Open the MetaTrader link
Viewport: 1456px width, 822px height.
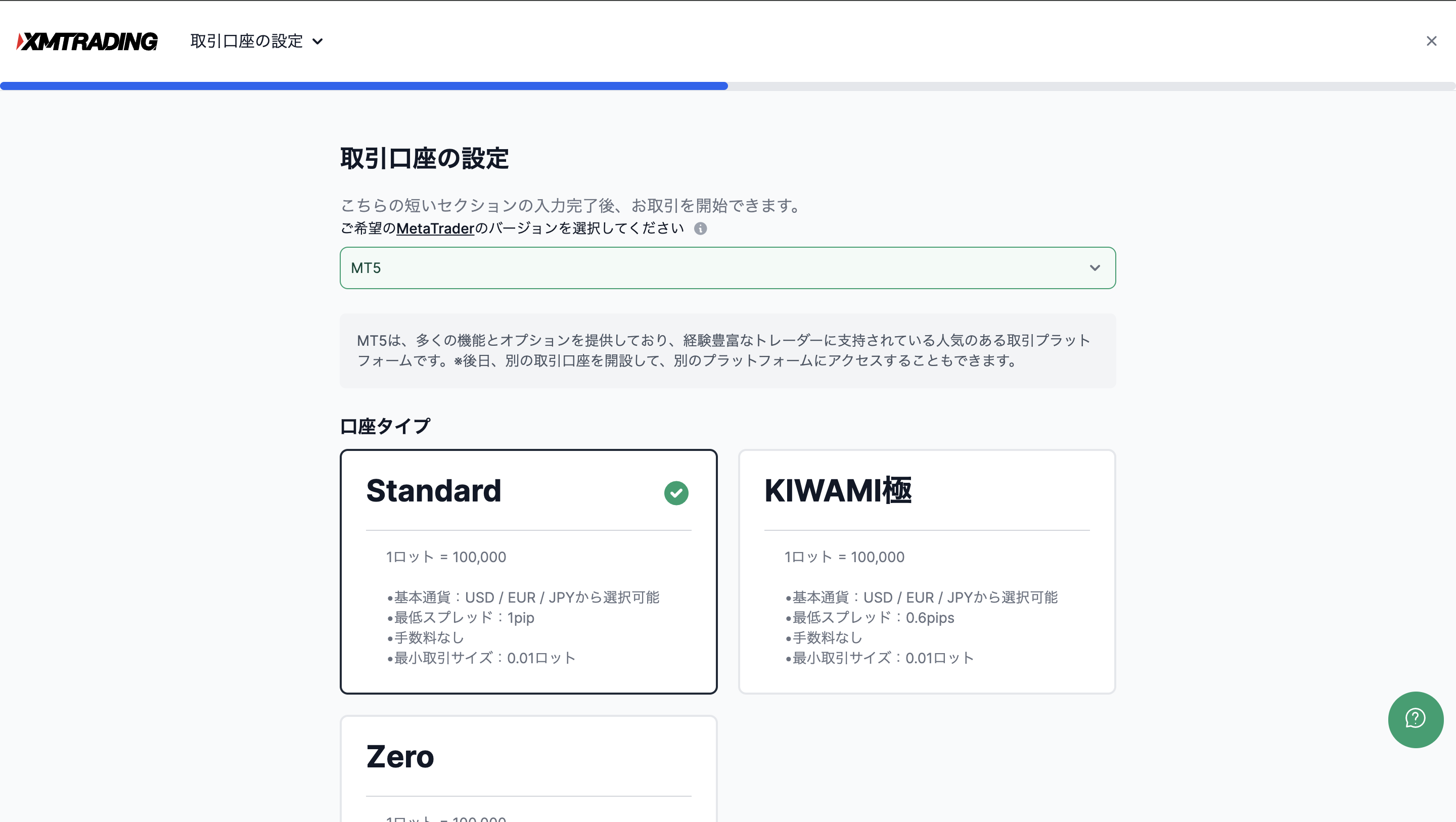coord(435,229)
